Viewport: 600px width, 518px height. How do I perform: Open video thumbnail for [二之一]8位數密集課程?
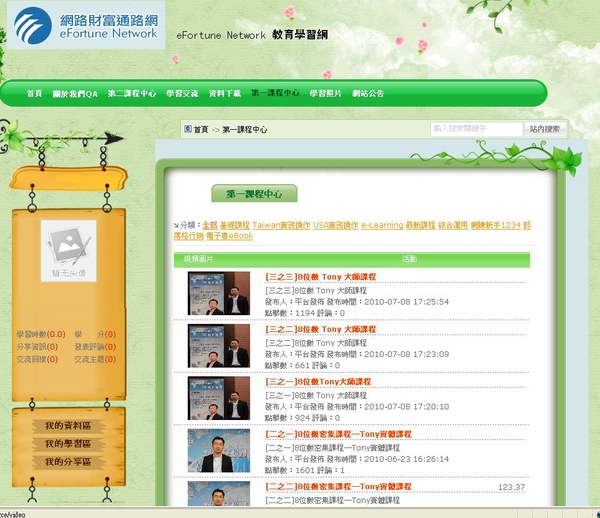[x=219, y=451]
